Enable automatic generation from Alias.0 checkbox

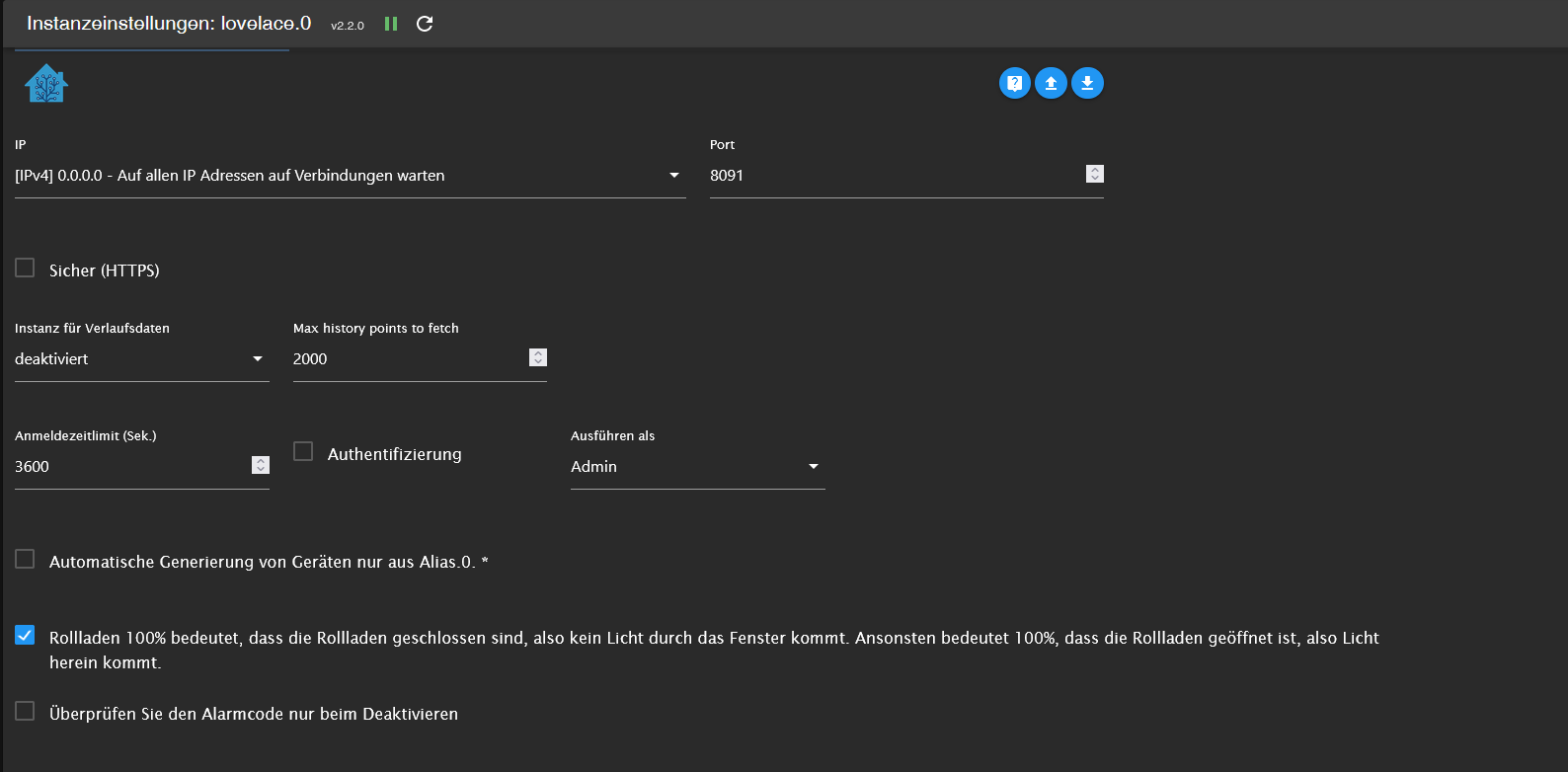coord(25,560)
